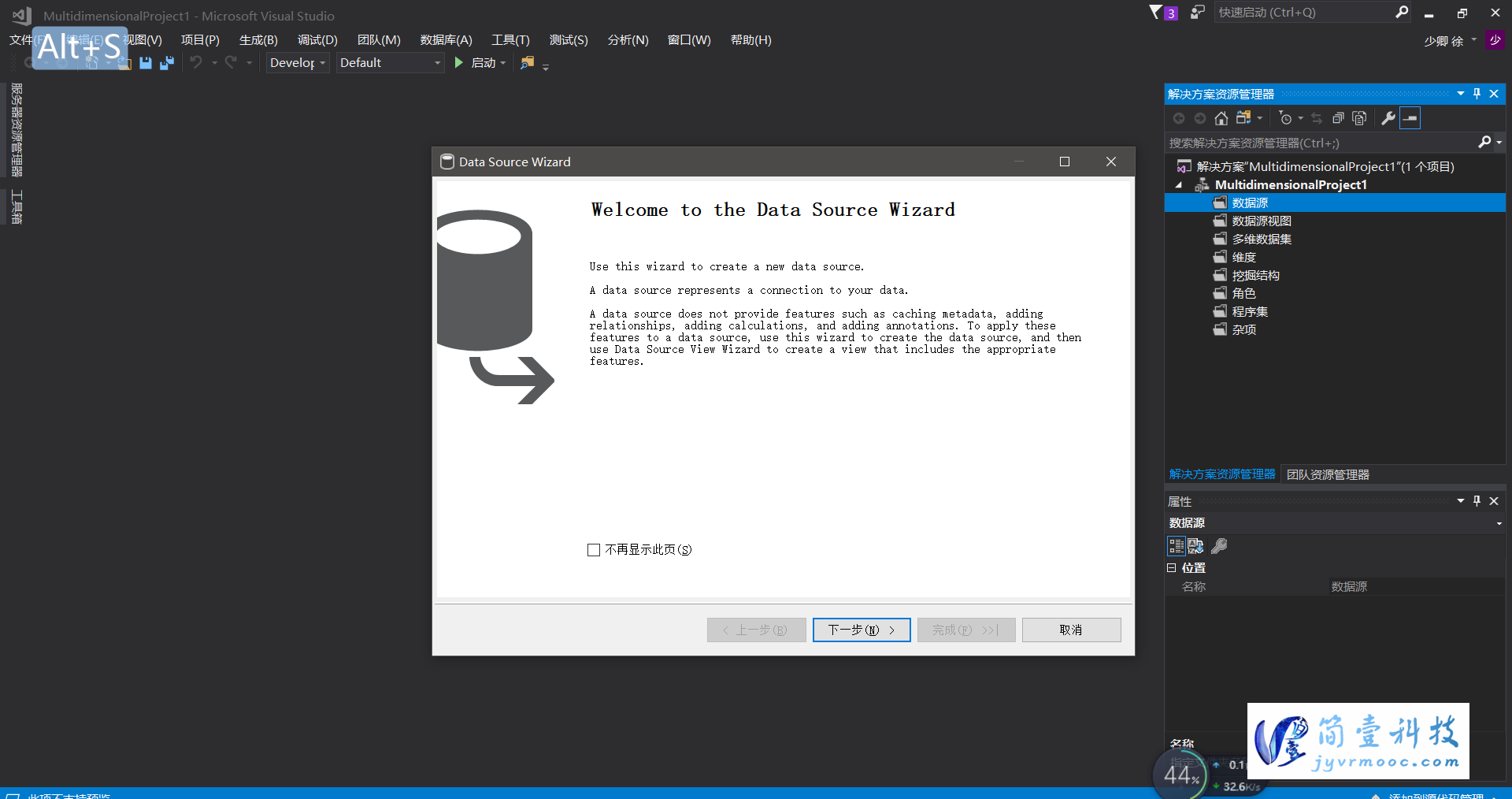Click the Sync with Active Document folder icon
The height and width of the screenshot is (799, 1512).
(x=1243, y=118)
